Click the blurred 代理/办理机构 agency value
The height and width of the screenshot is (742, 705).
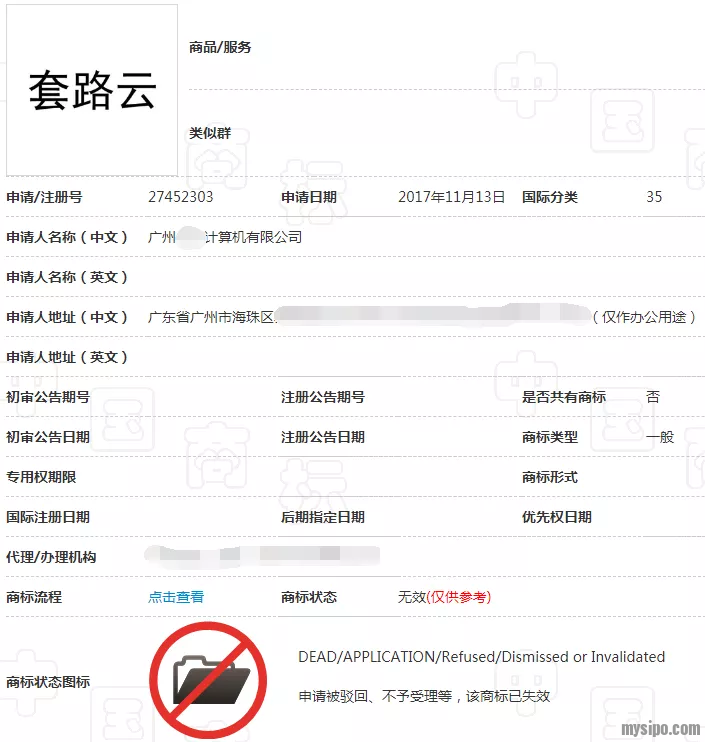click(262, 554)
